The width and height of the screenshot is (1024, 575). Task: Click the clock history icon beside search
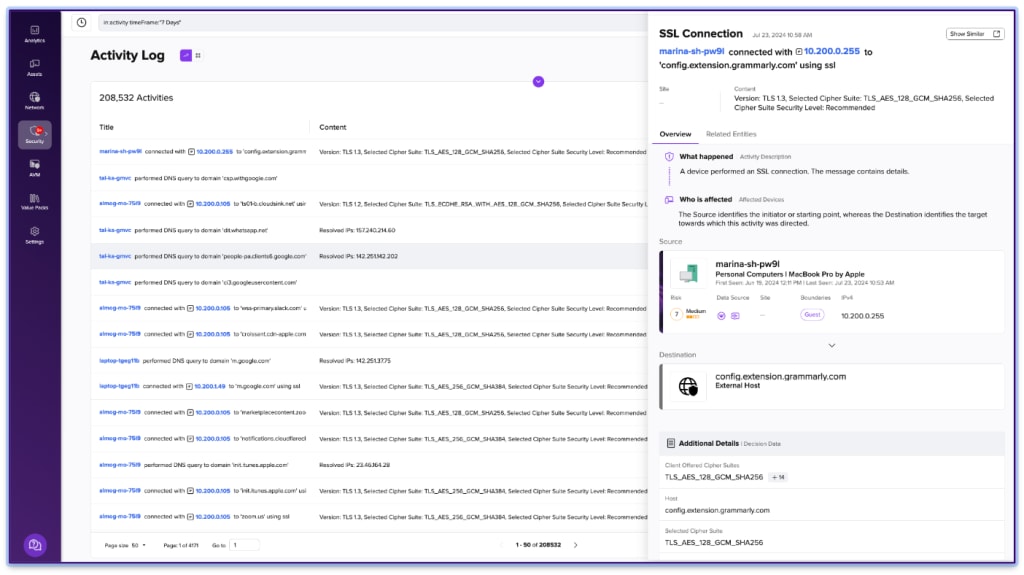(81, 22)
